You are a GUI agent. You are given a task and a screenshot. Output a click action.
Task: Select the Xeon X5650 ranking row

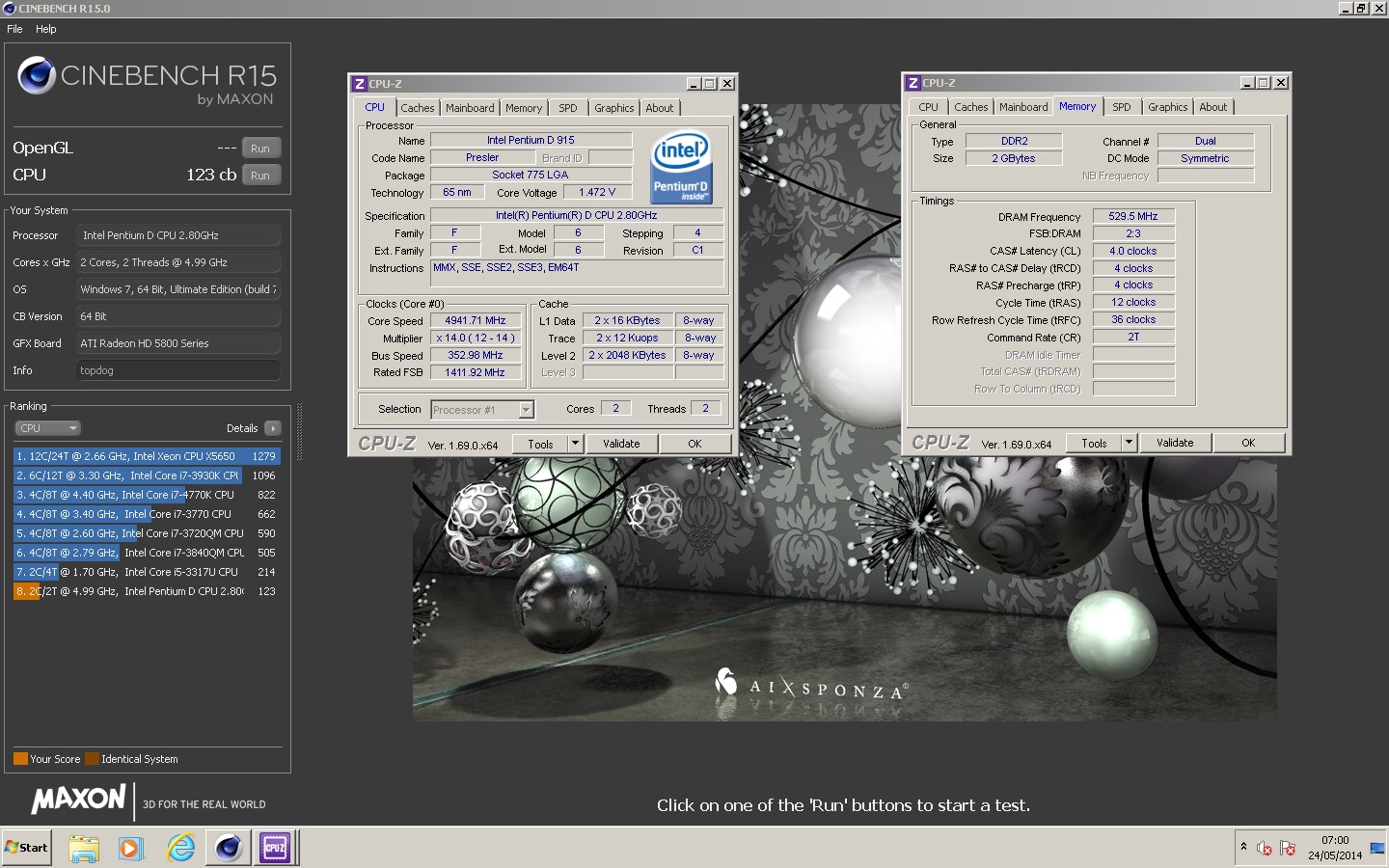[147, 456]
